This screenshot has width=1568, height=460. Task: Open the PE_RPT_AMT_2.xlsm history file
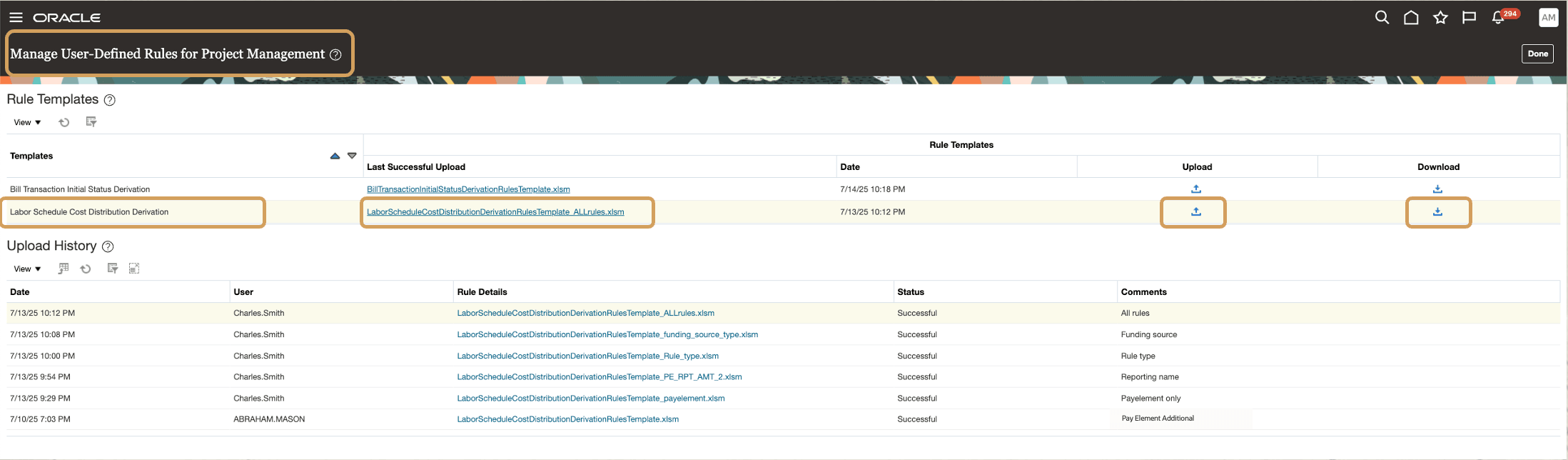pos(599,376)
